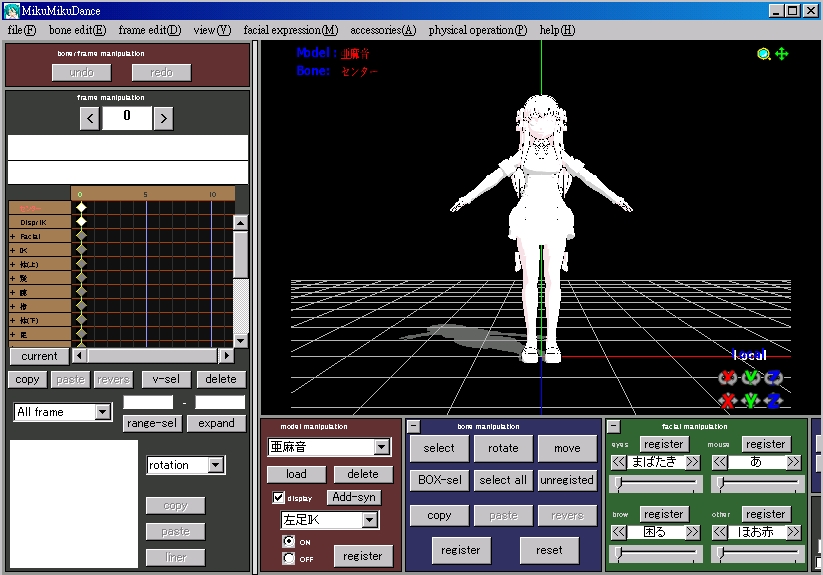Image resolution: width=823 pixels, height=575 pixels.
Task: Click timeline horizontal scroll right arrow
Action: [x=226, y=356]
